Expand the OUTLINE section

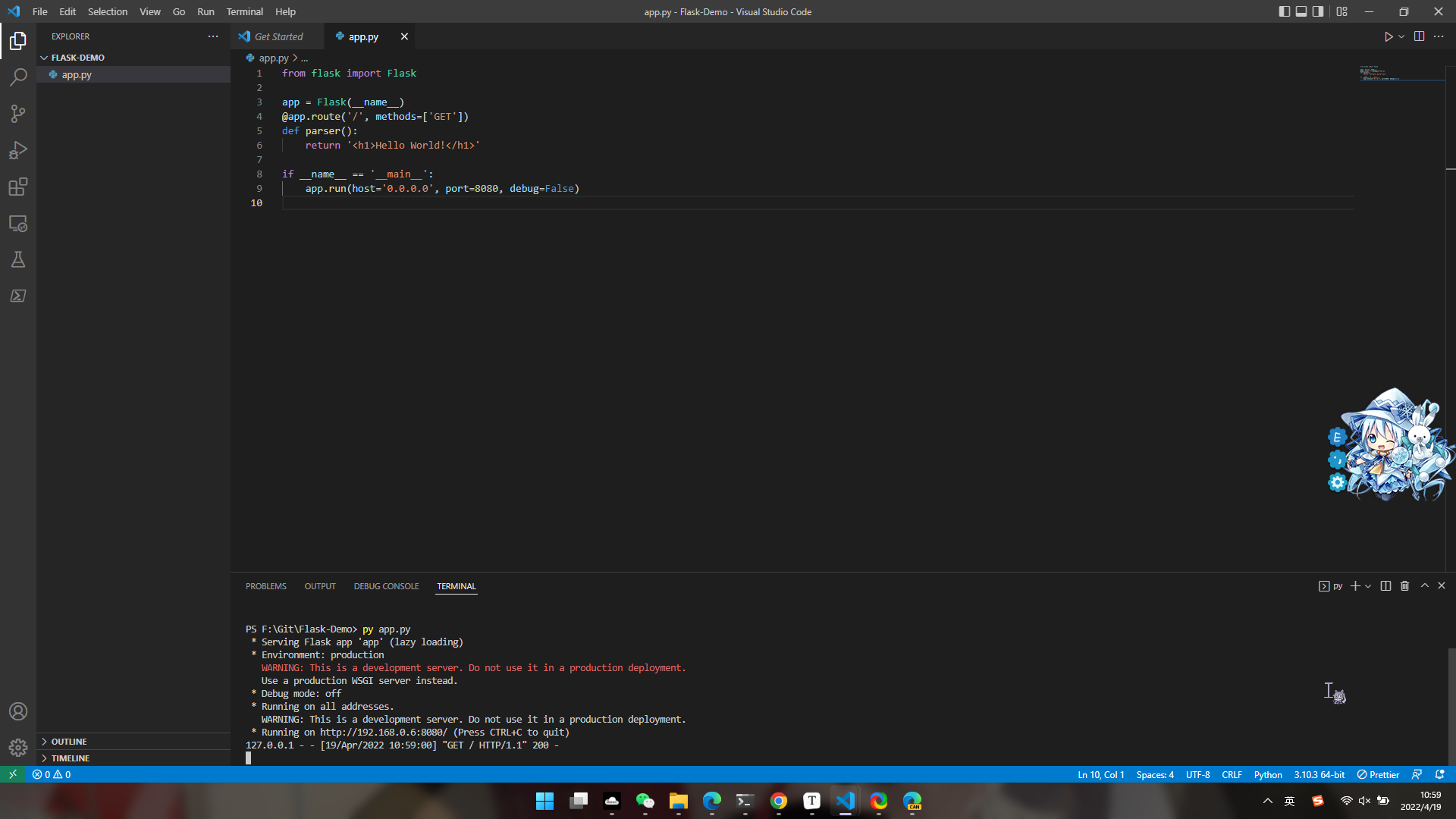tap(69, 742)
